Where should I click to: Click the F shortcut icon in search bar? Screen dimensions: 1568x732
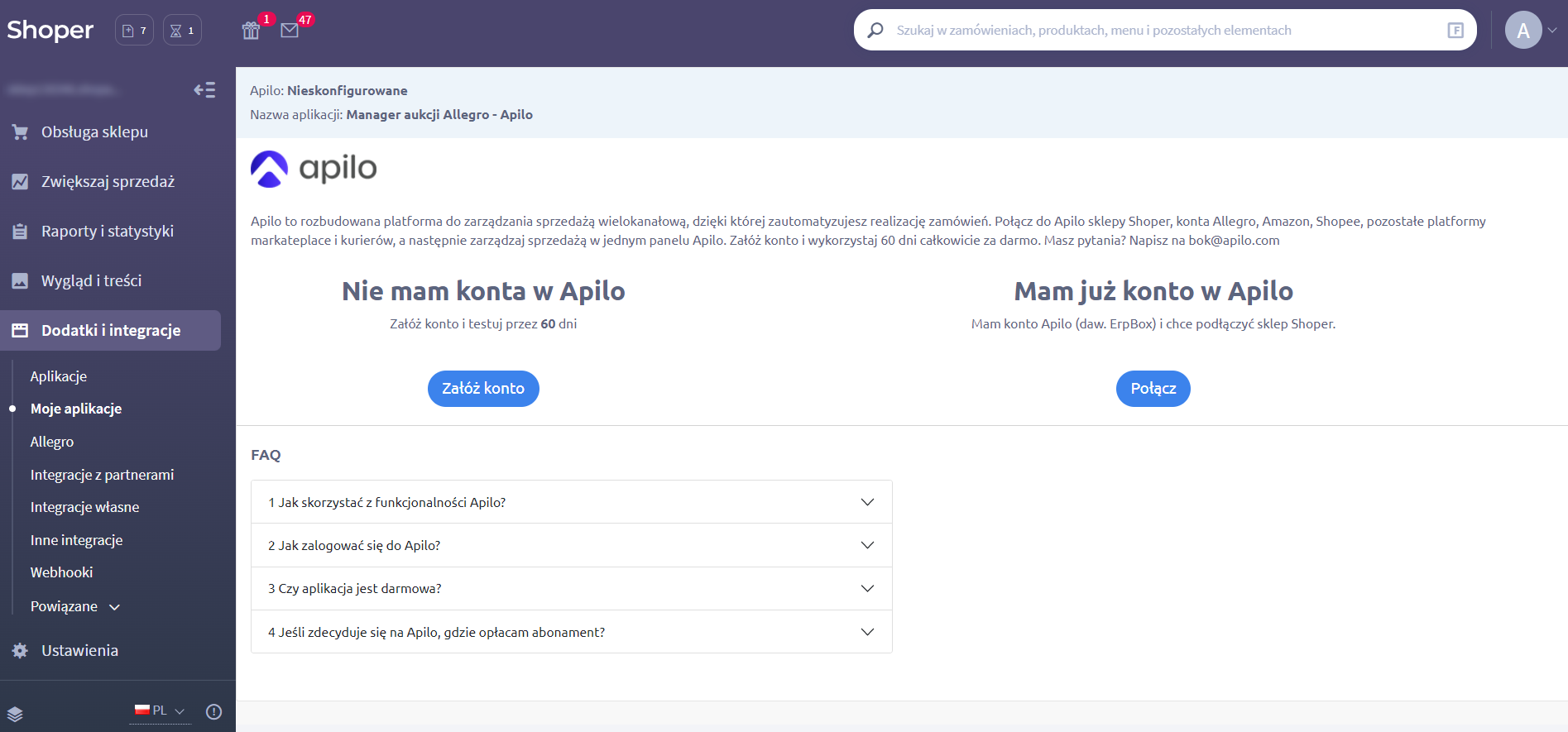click(1455, 31)
